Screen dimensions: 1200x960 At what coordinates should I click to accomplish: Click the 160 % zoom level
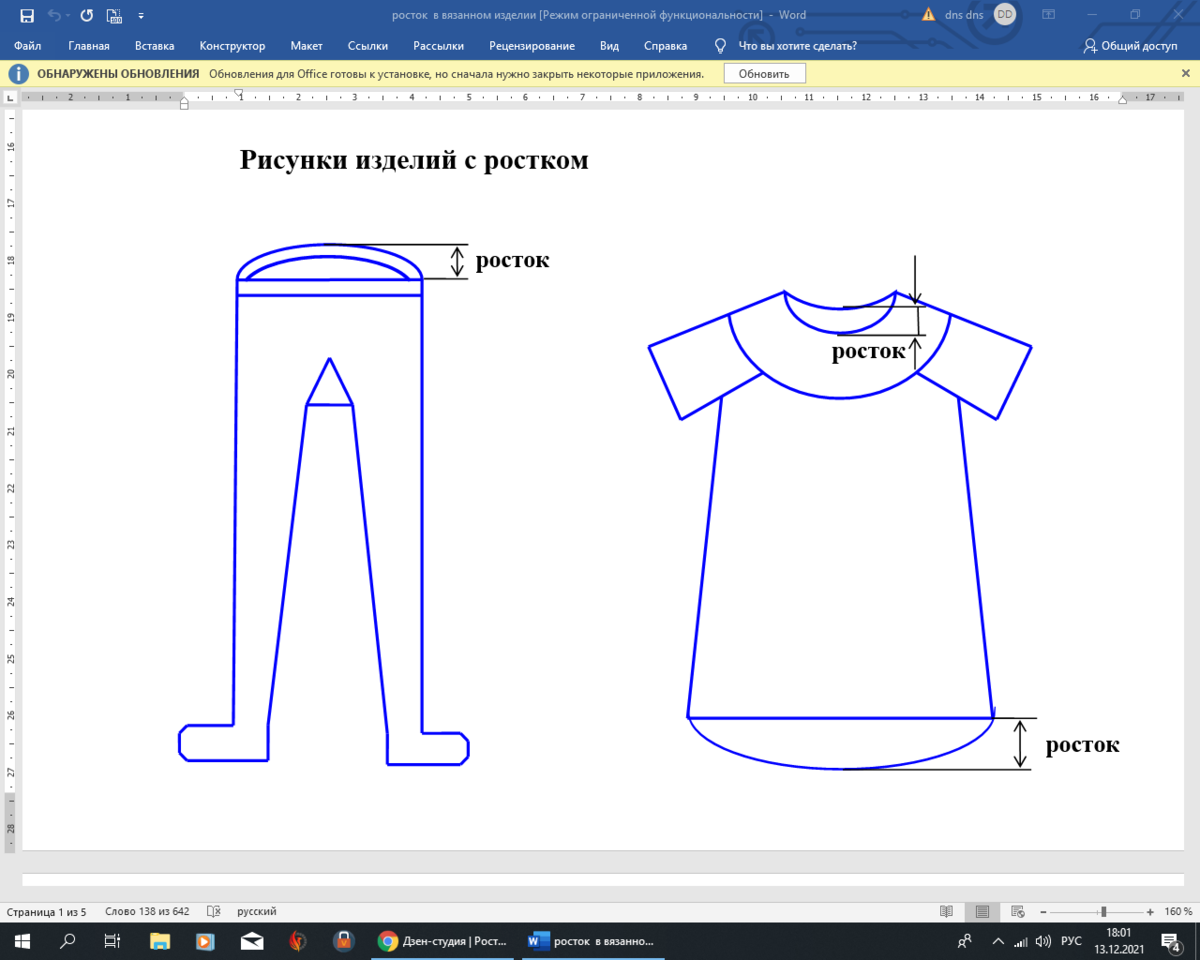point(1178,912)
